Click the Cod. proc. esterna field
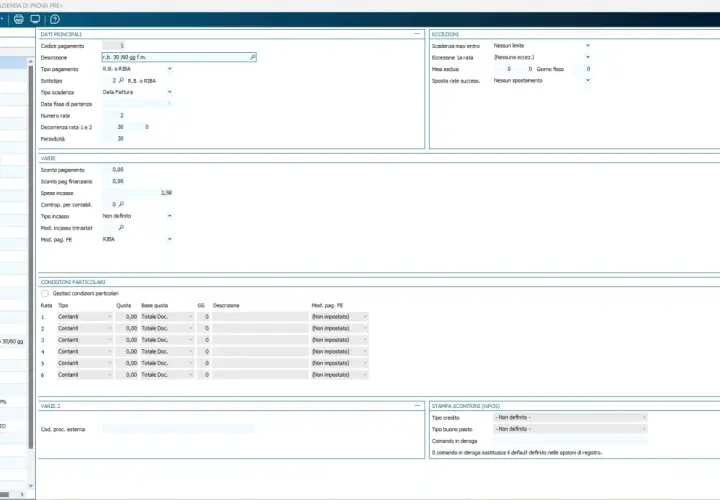The image size is (720, 500). tap(179, 429)
